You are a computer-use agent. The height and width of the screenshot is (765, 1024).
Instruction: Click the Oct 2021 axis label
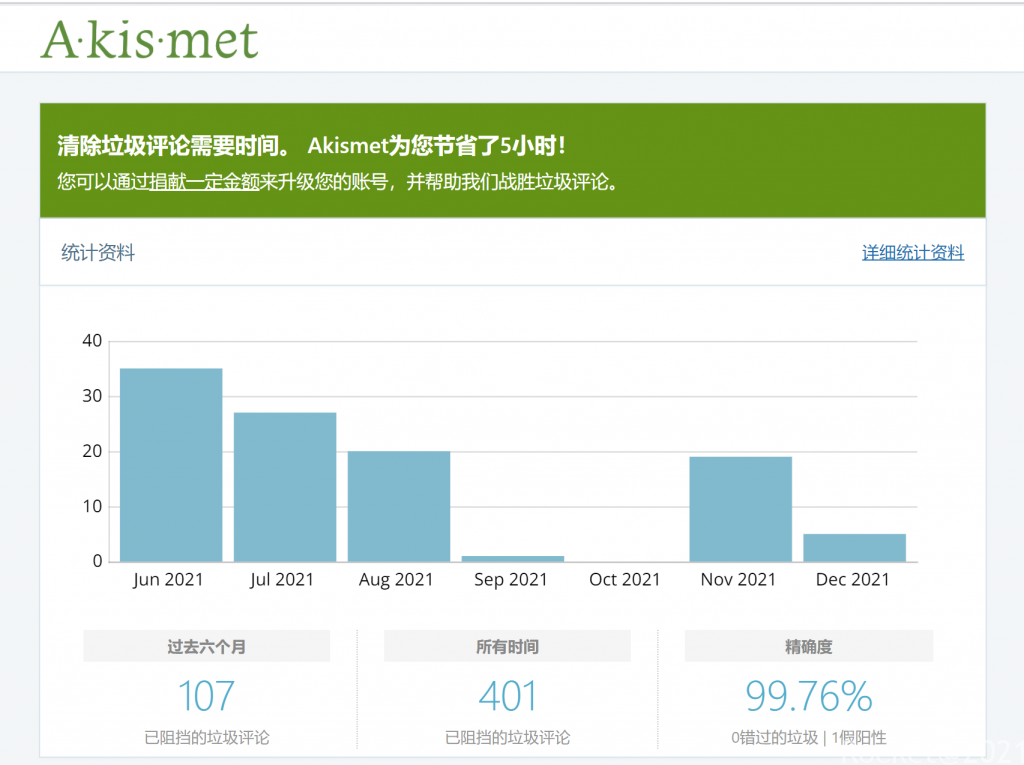click(625, 580)
